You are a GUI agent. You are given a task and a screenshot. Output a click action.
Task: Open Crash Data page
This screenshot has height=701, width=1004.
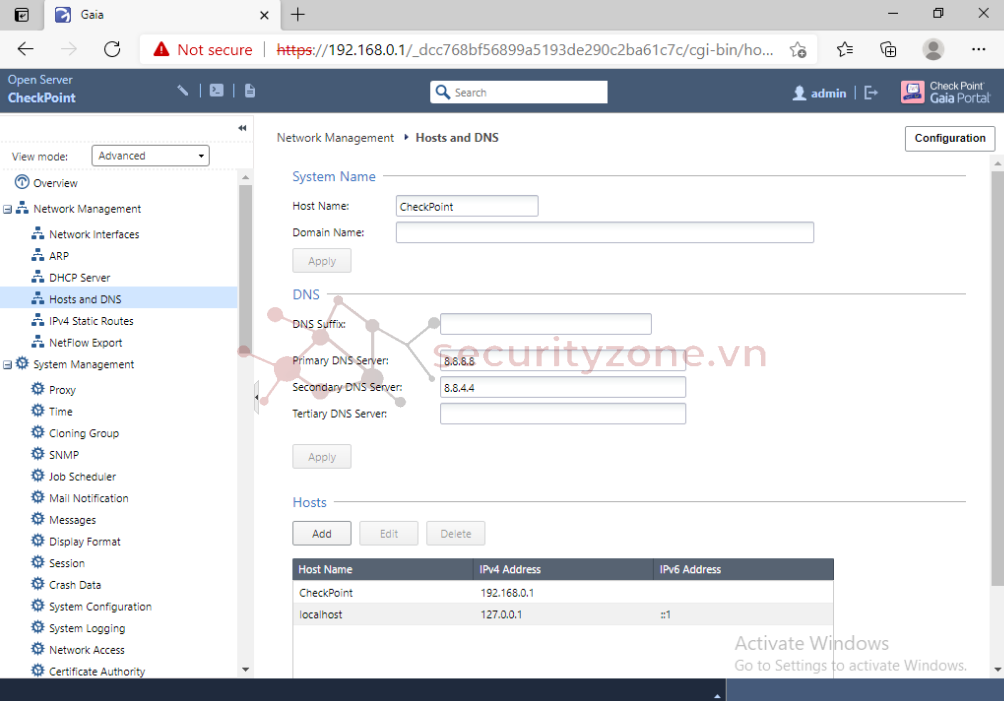[x=75, y=585]
